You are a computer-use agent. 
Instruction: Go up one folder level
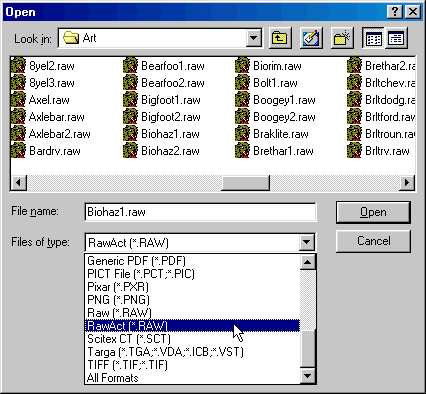(x=280, y=38)
